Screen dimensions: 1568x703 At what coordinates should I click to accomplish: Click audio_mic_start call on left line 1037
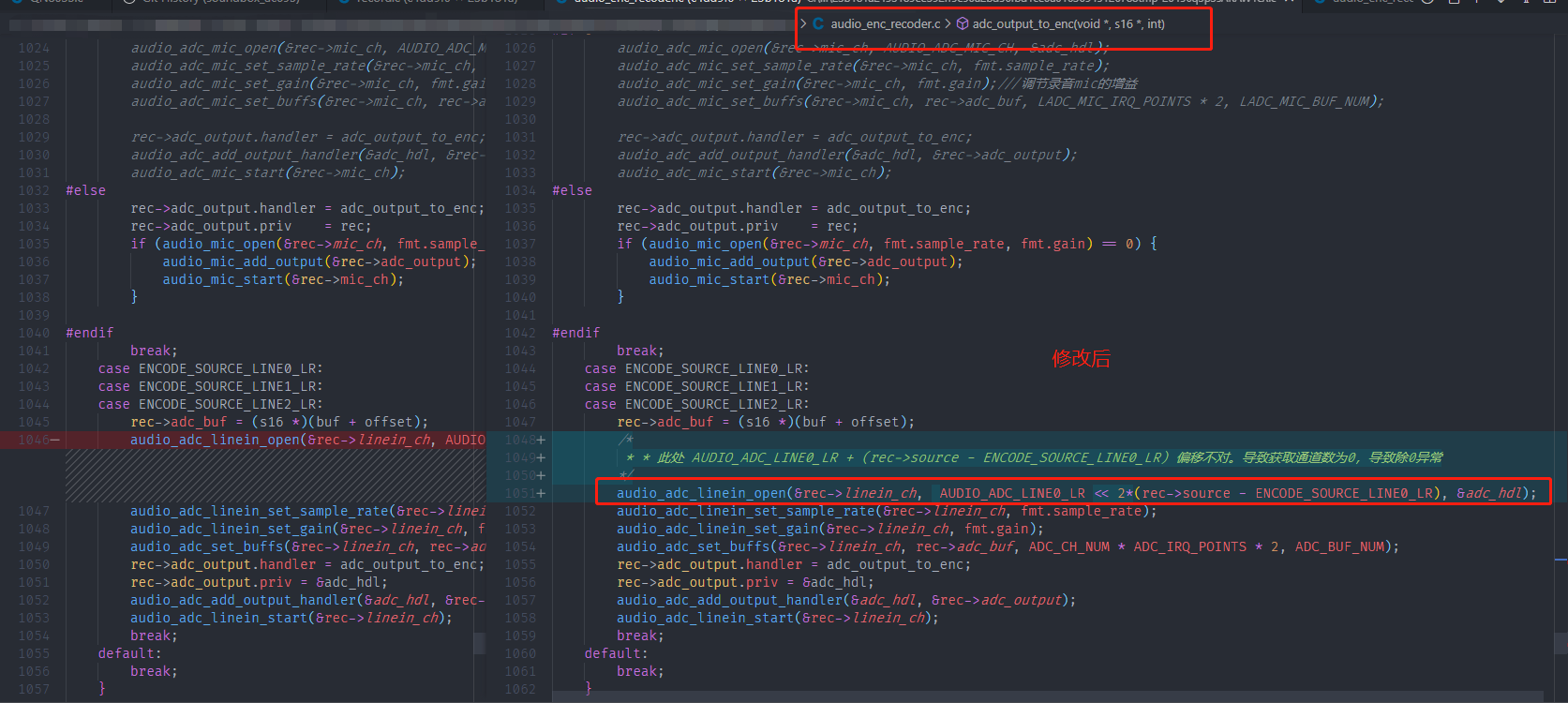pos(283,279)
